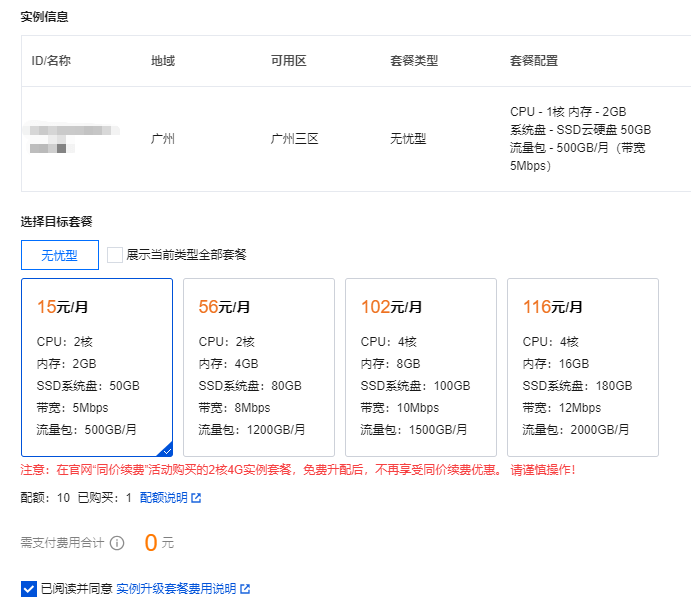Click external link icon beside 配额说明
Viewport: 691px width, 604px height.
[196, 498]
